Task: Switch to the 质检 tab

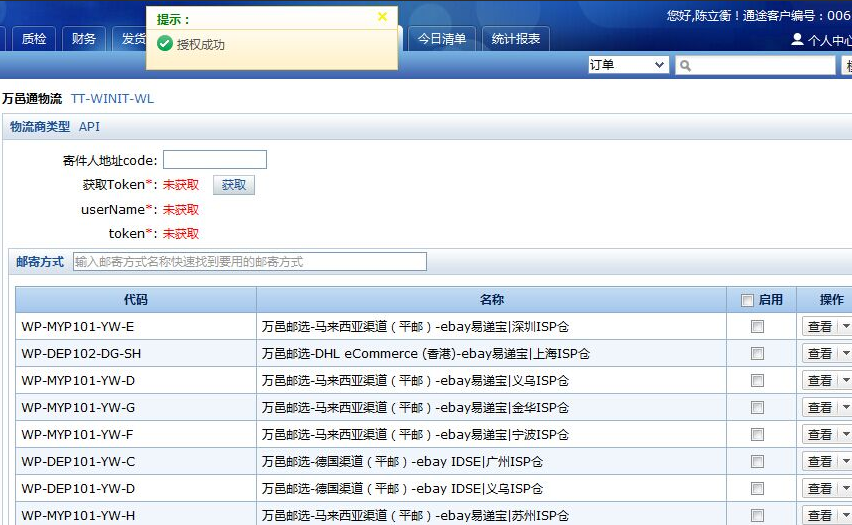Action: pyautogui.click(x=34, y=39)
